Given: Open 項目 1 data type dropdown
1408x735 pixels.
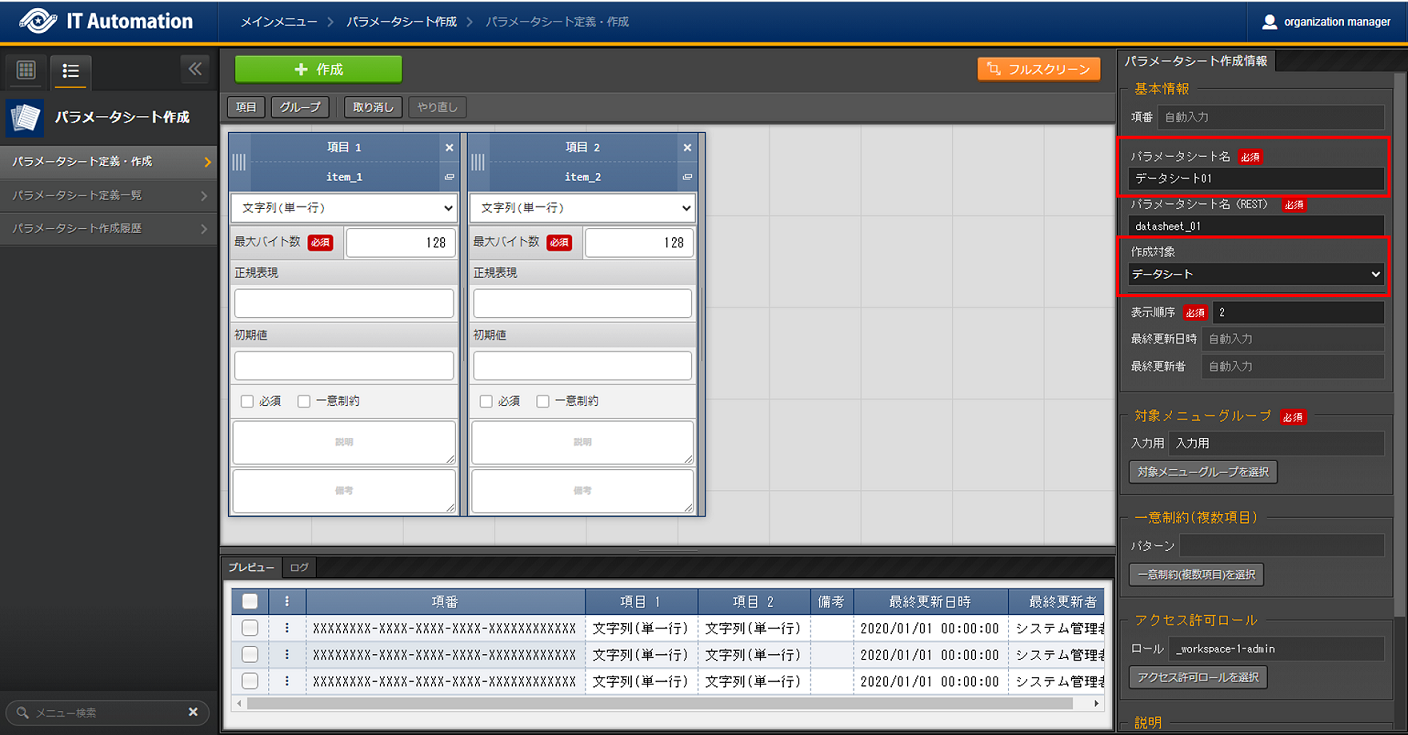Looking at the screenshot, I should click(x=344, y=208).
